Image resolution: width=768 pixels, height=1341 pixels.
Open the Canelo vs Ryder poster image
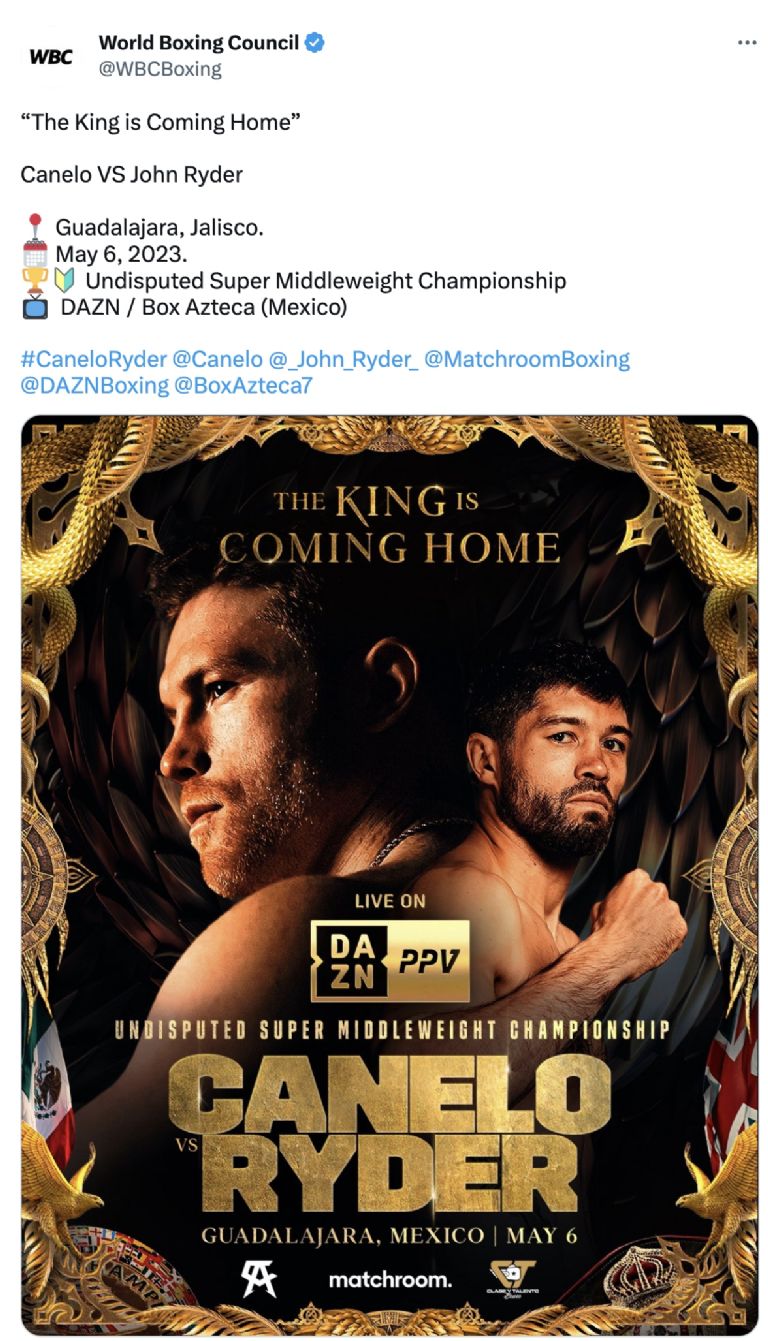(x=389, y=875)
